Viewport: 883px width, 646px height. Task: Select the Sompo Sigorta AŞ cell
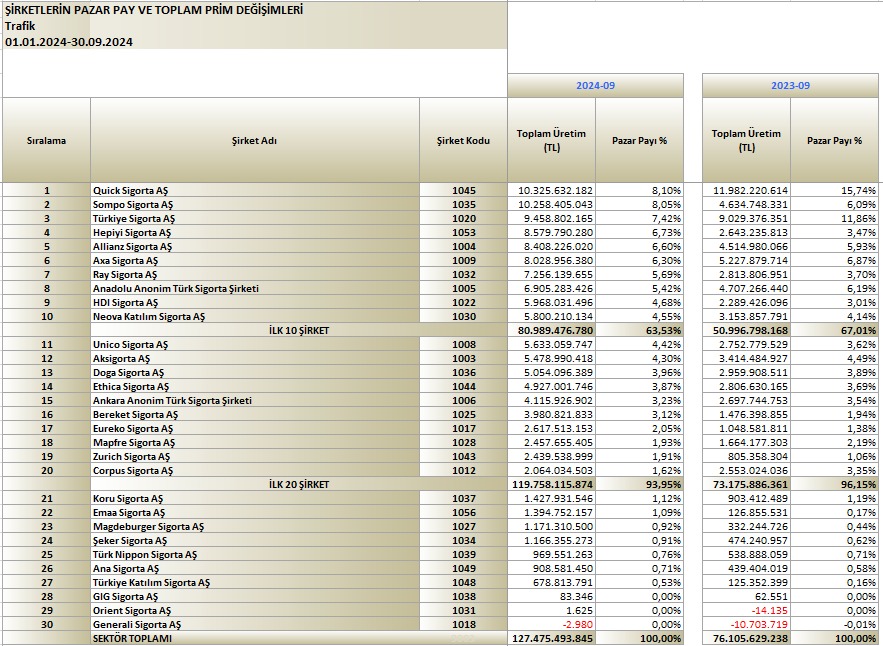click(x=255, y=204)
